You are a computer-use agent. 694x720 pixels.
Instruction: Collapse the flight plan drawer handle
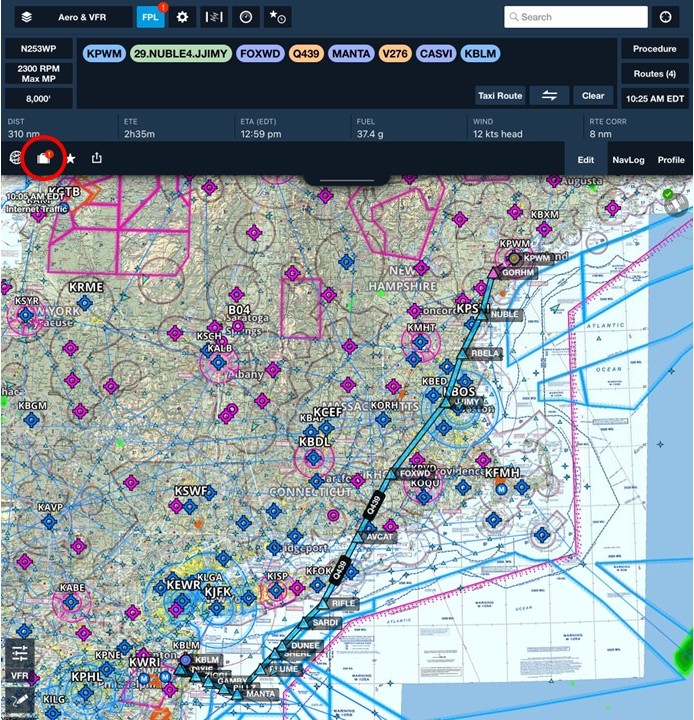point(347,180)
